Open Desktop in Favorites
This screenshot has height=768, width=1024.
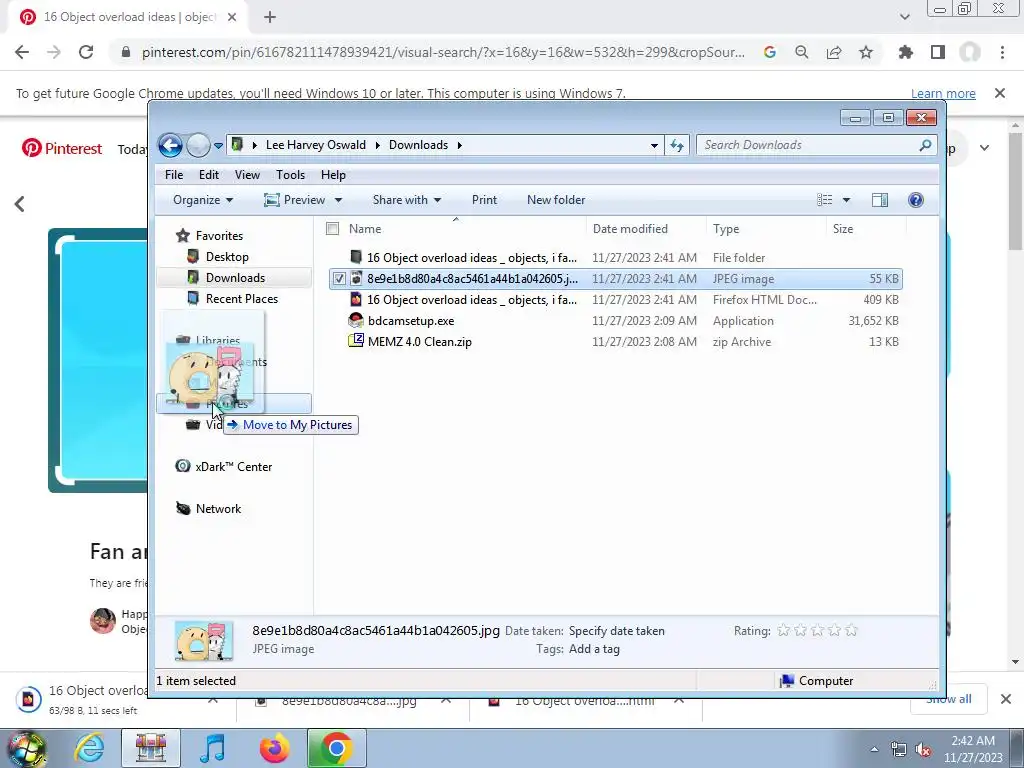coord(227,257)
